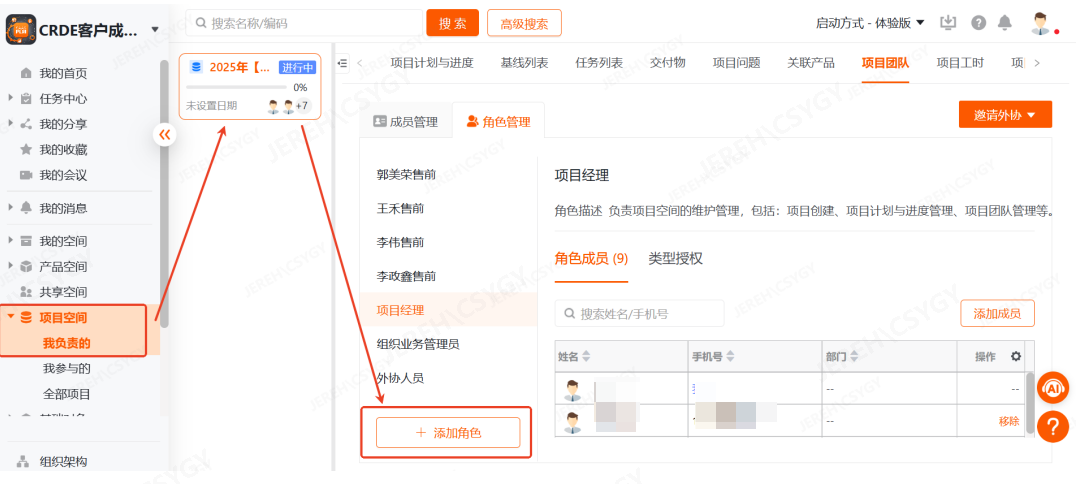
Task: Click the table column settings gear icon
Action: (x=1016, y=356)
